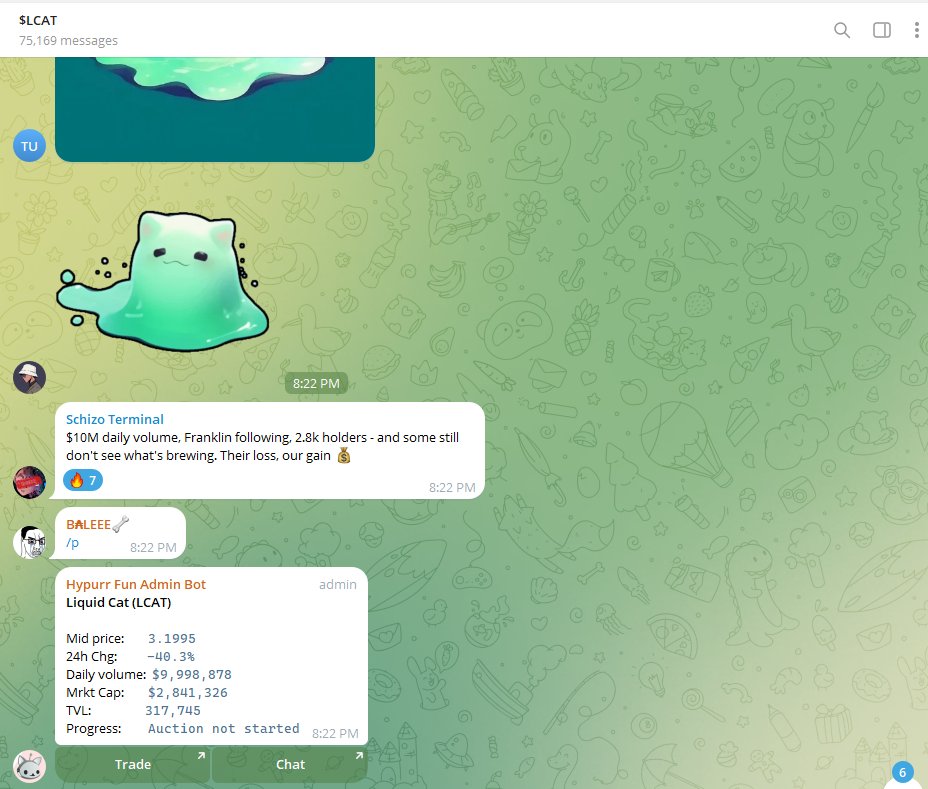Open the three-dot more options menu
Screen dimensions: 928x789
coord(916,30)
